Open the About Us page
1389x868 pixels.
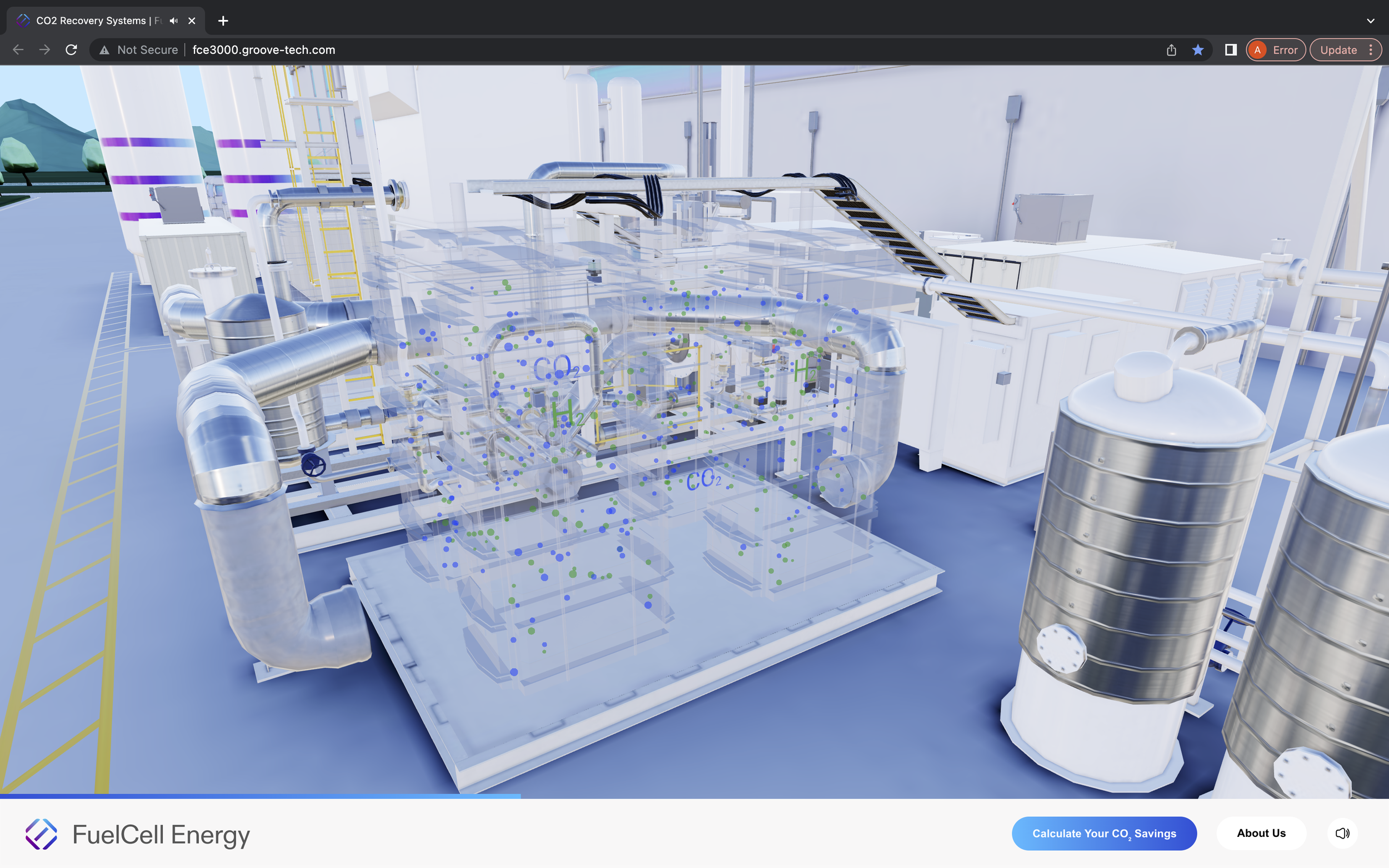pyautogui.click(x=1261, y=834)
